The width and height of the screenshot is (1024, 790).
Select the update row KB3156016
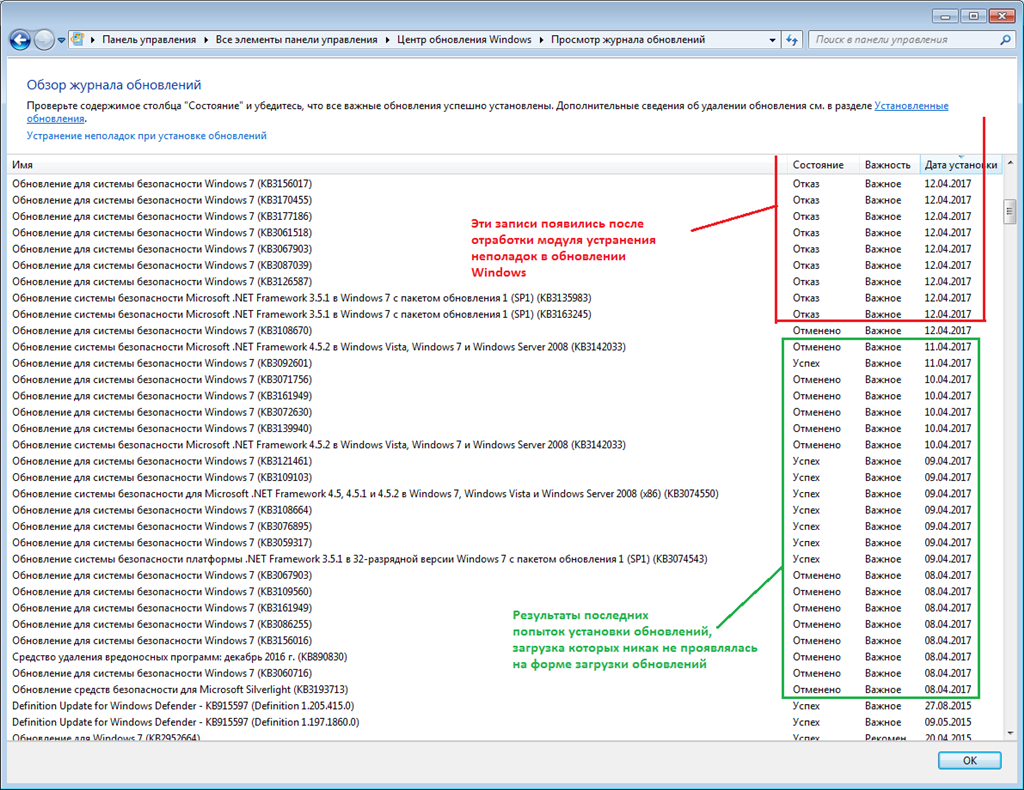point(504,641)
